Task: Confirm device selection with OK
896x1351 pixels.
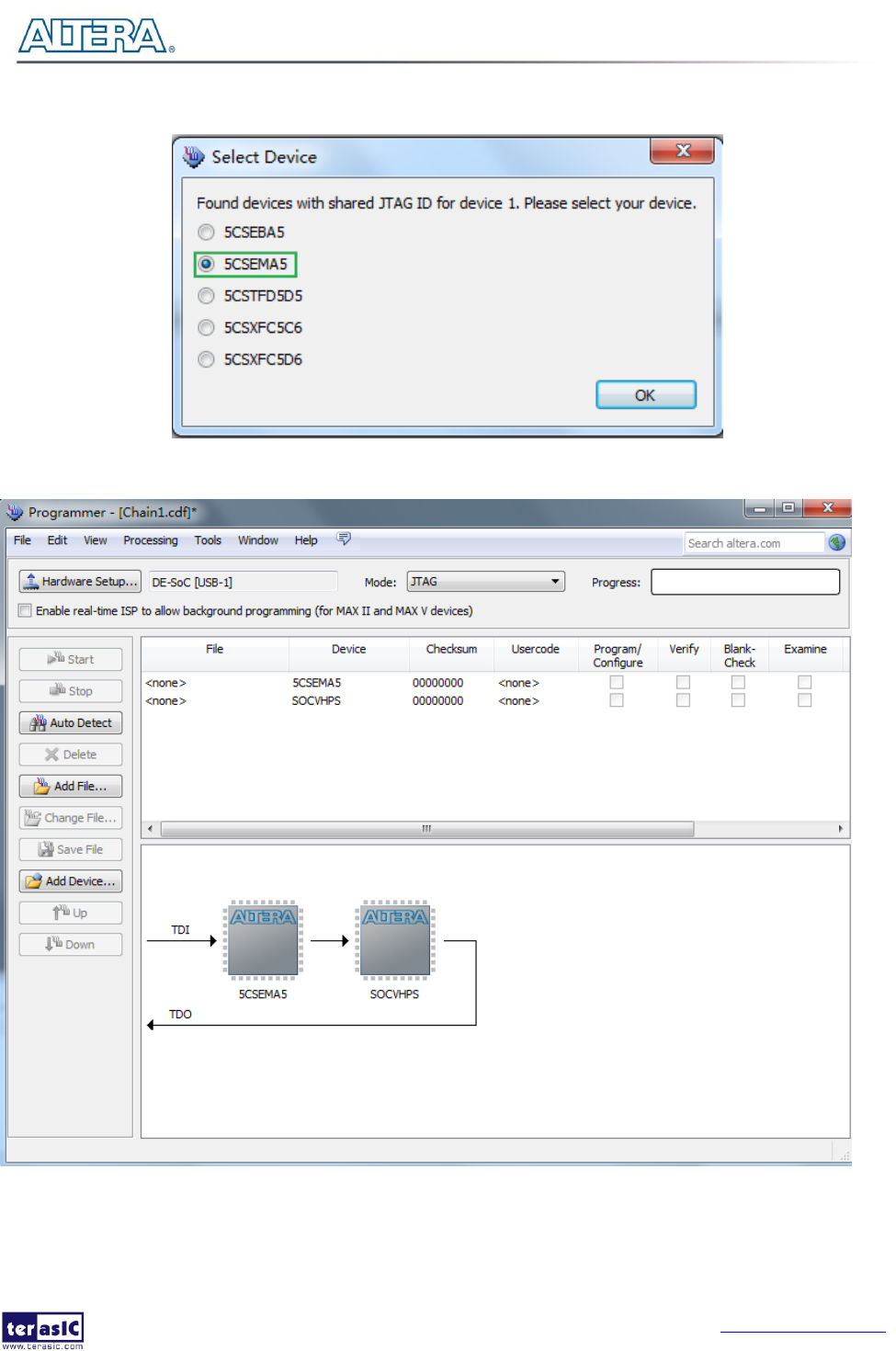Action: point(646,395)
